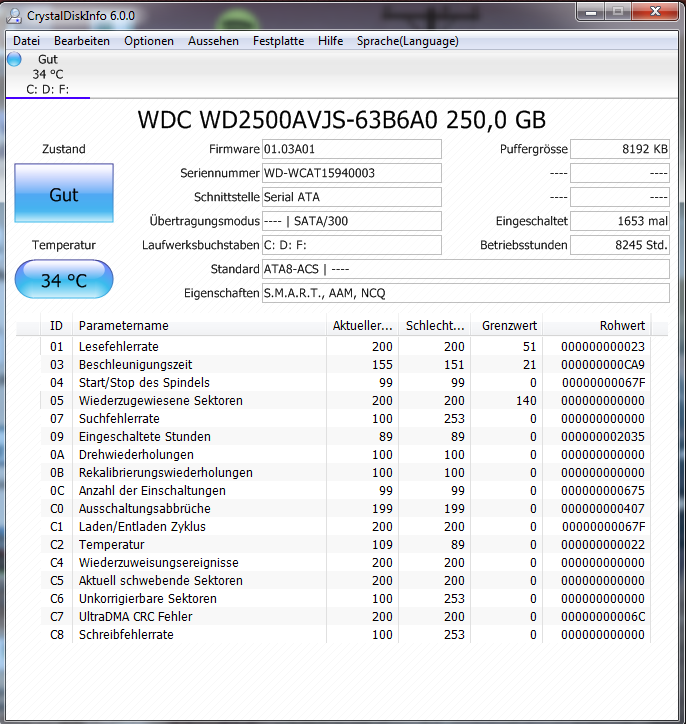Click the Eingeschaltet value 1653 mal
686x724 pixels.
tap(620, 221)
